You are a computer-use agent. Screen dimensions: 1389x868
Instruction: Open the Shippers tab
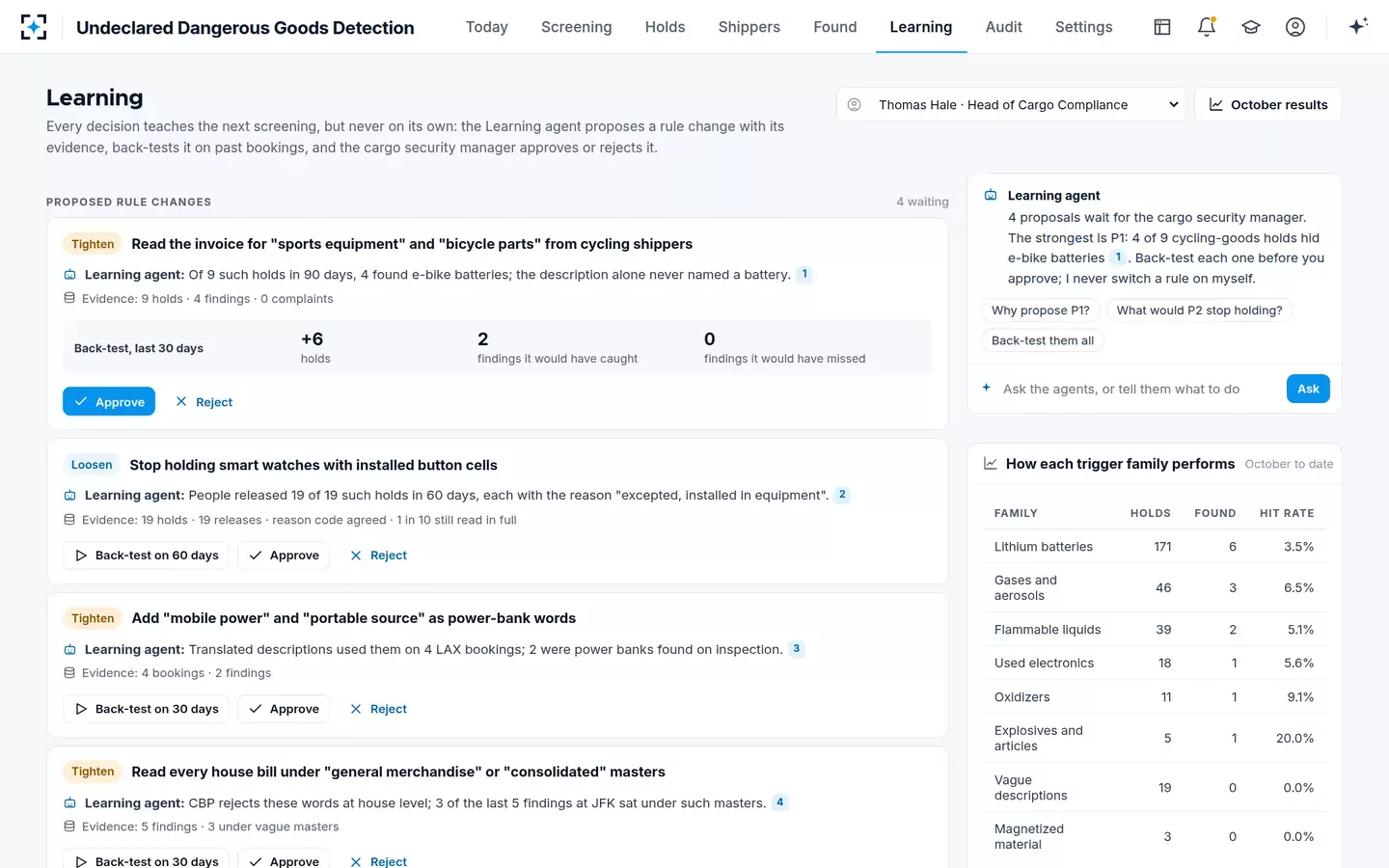tap(749, 27)
